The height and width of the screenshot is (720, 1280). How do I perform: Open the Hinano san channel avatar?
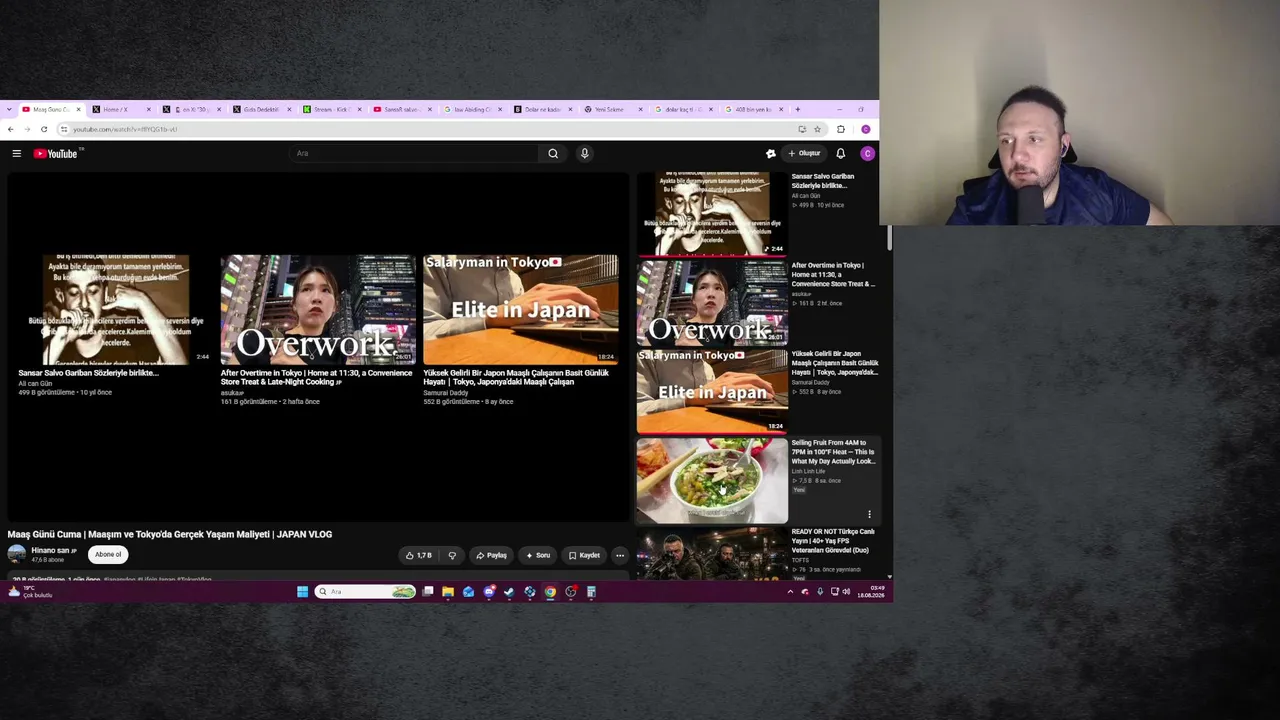[17, 555]
